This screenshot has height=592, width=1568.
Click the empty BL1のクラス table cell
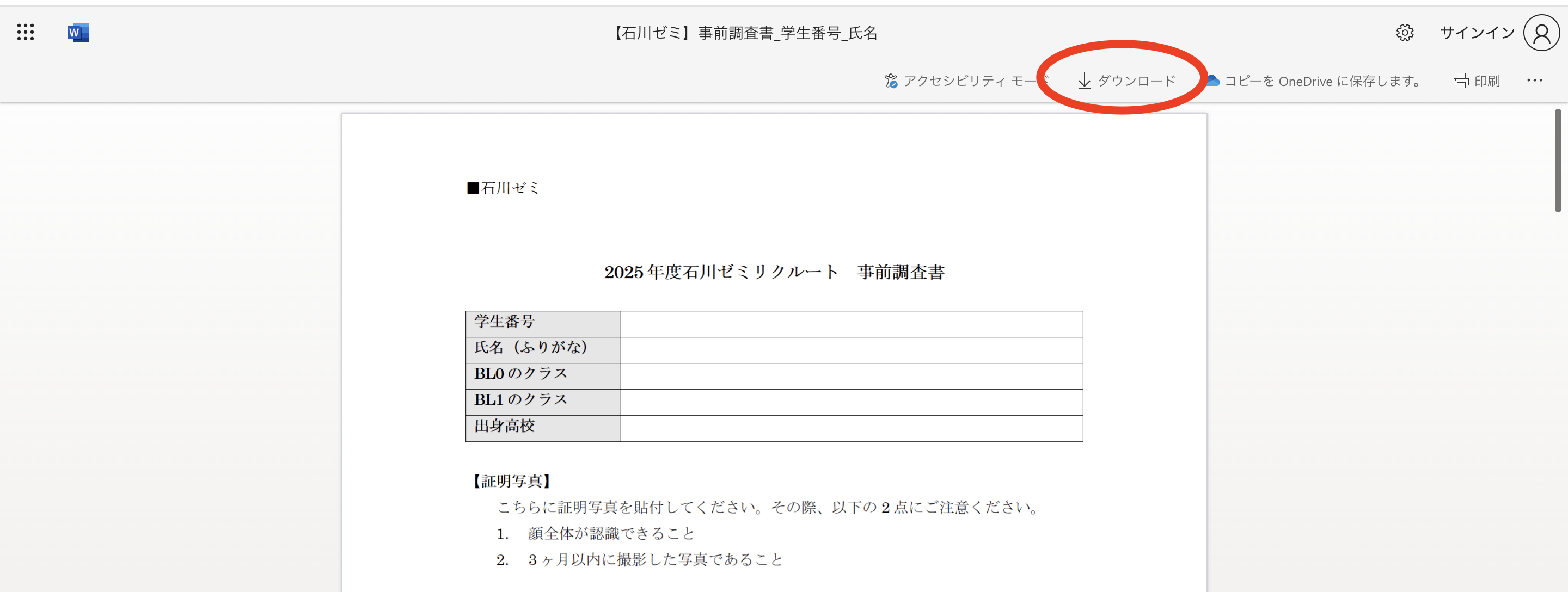pos(850,402)
